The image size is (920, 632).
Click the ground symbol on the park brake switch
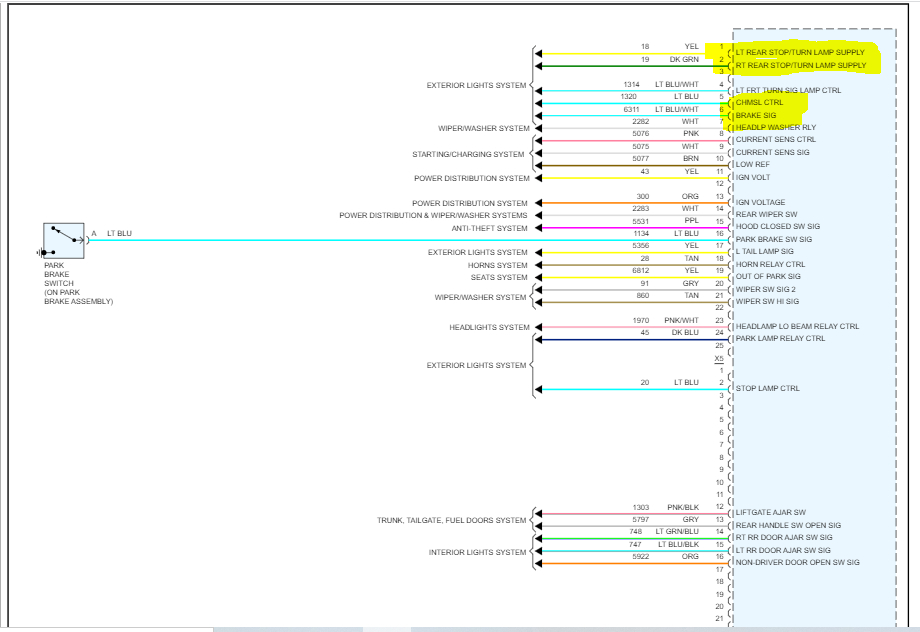[x=41, y=253]
